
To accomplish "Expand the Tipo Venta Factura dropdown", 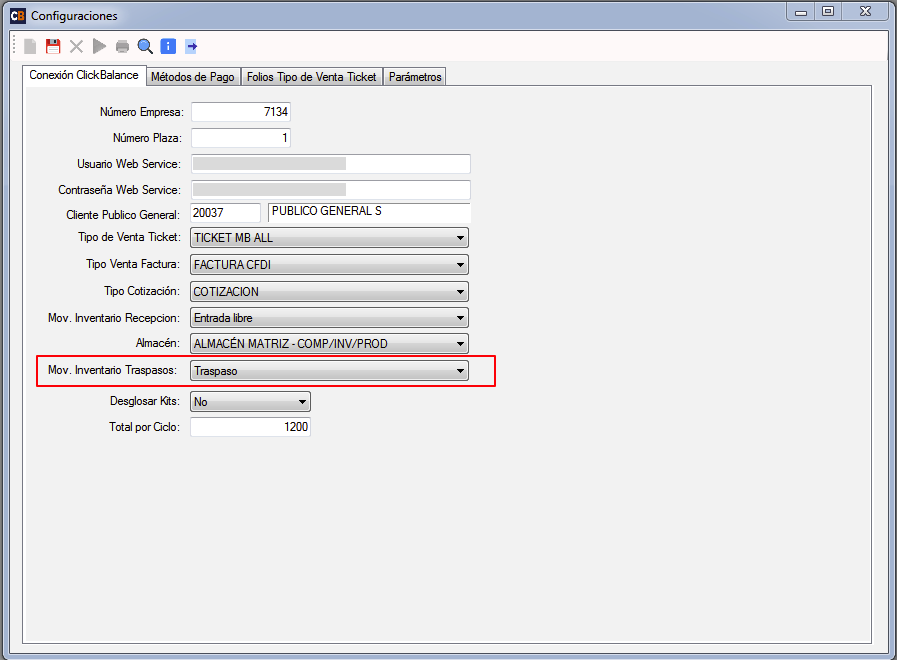I will tap(460, 265).
